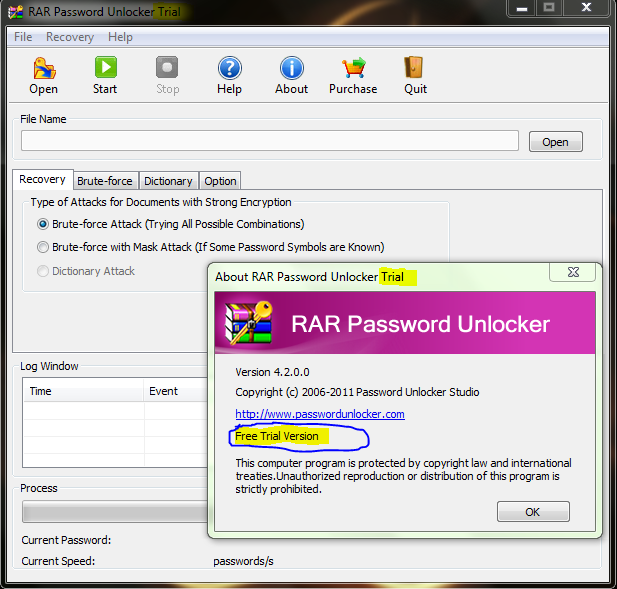Switch to the Recovery tab
617x589 pixels.
point(42,179)
